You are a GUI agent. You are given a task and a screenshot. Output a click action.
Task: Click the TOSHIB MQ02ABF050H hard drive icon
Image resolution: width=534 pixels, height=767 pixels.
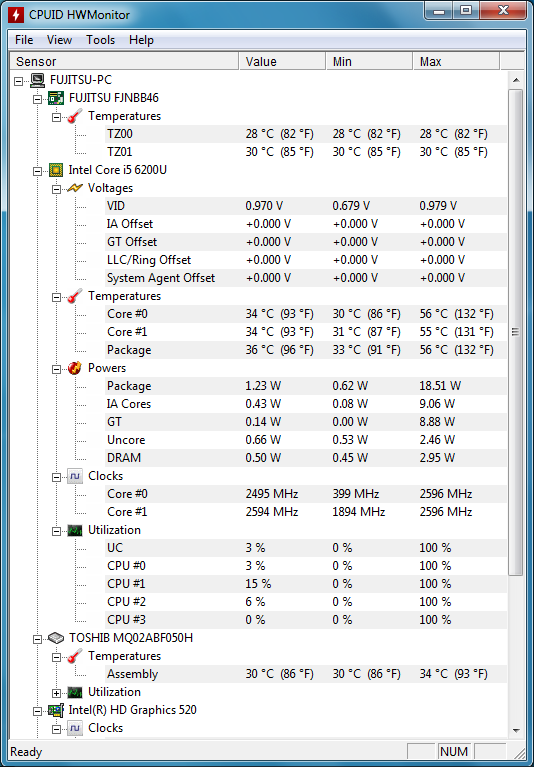coord(56,638)
